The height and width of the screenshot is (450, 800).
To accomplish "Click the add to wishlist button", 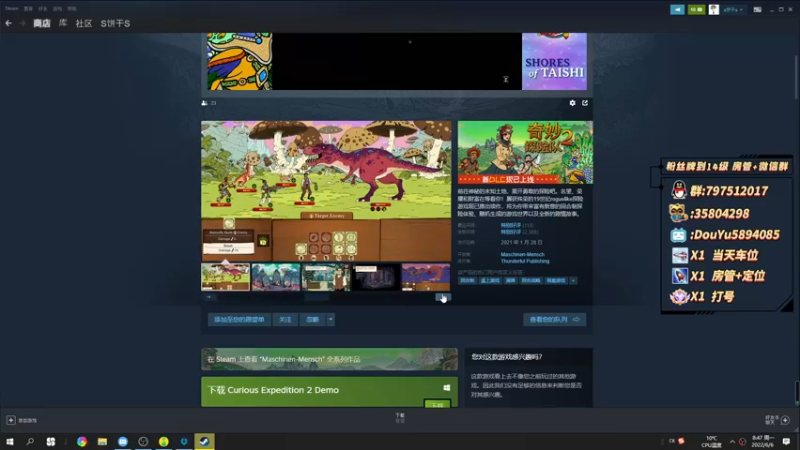I will 239,319.
